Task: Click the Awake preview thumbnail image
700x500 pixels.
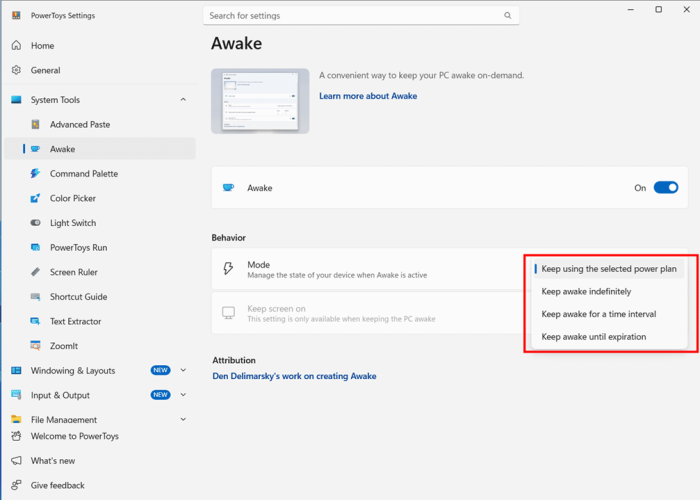Action: [x=260, y=101]
